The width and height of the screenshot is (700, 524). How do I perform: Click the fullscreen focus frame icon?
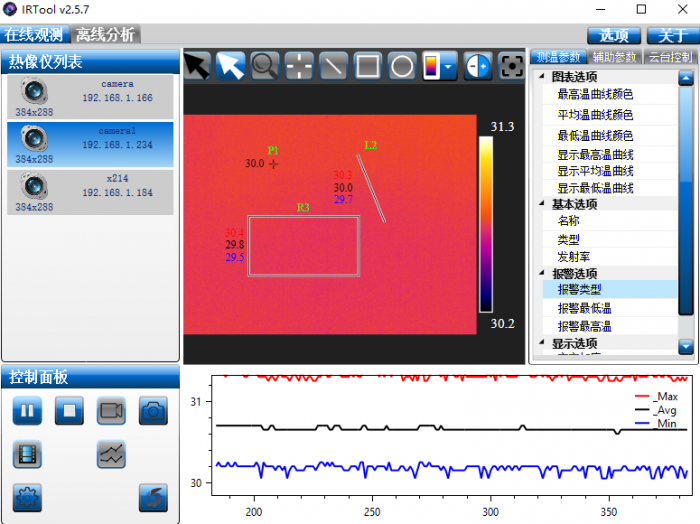point(512,67)
